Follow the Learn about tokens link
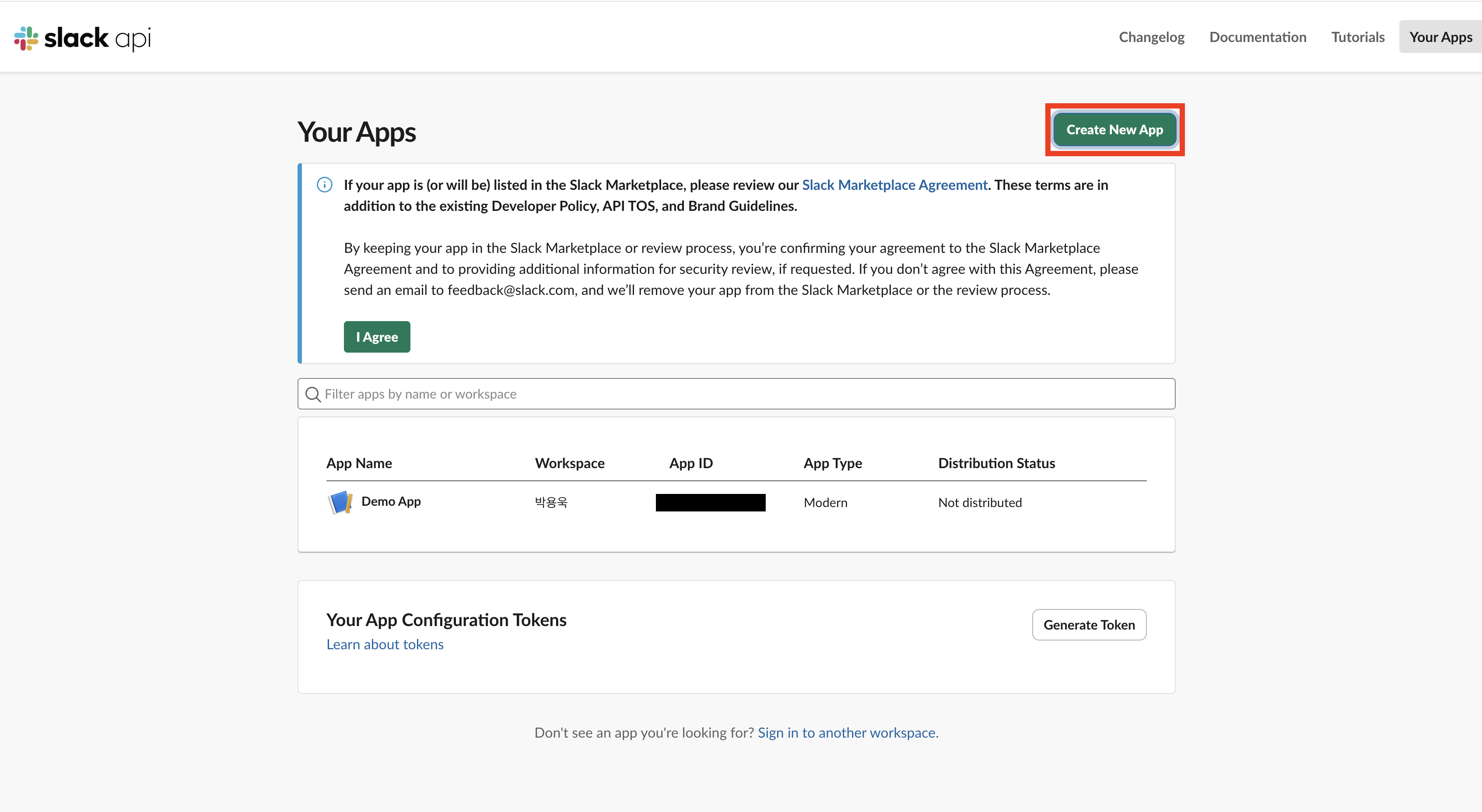The height and width of the screenshot is (812, 1482). pos(385,644)
